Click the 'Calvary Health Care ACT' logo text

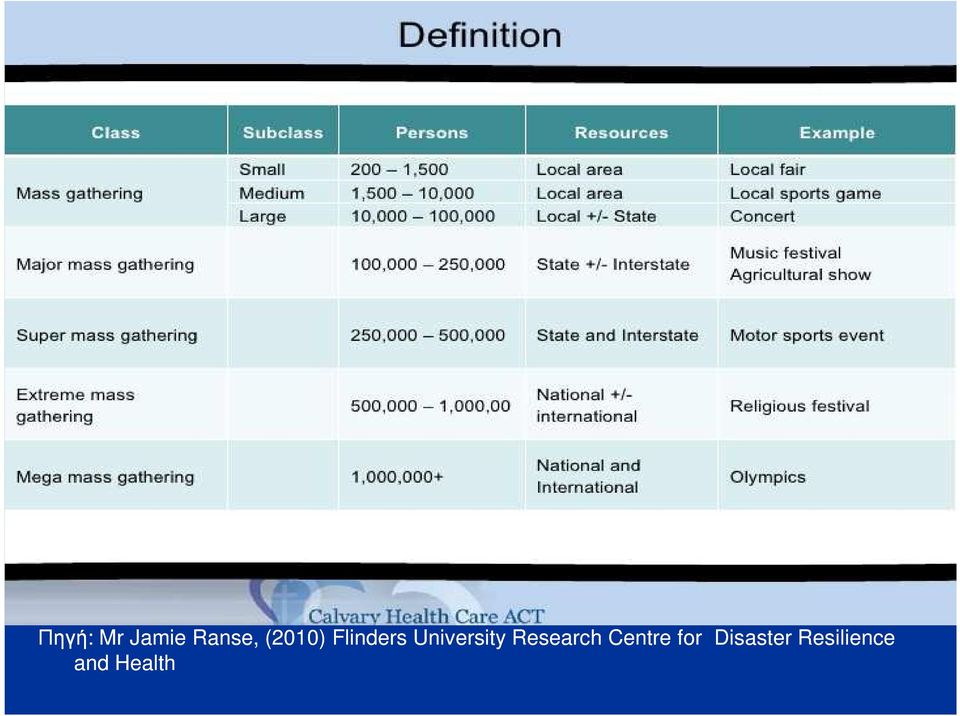click(x=426, y=616)
